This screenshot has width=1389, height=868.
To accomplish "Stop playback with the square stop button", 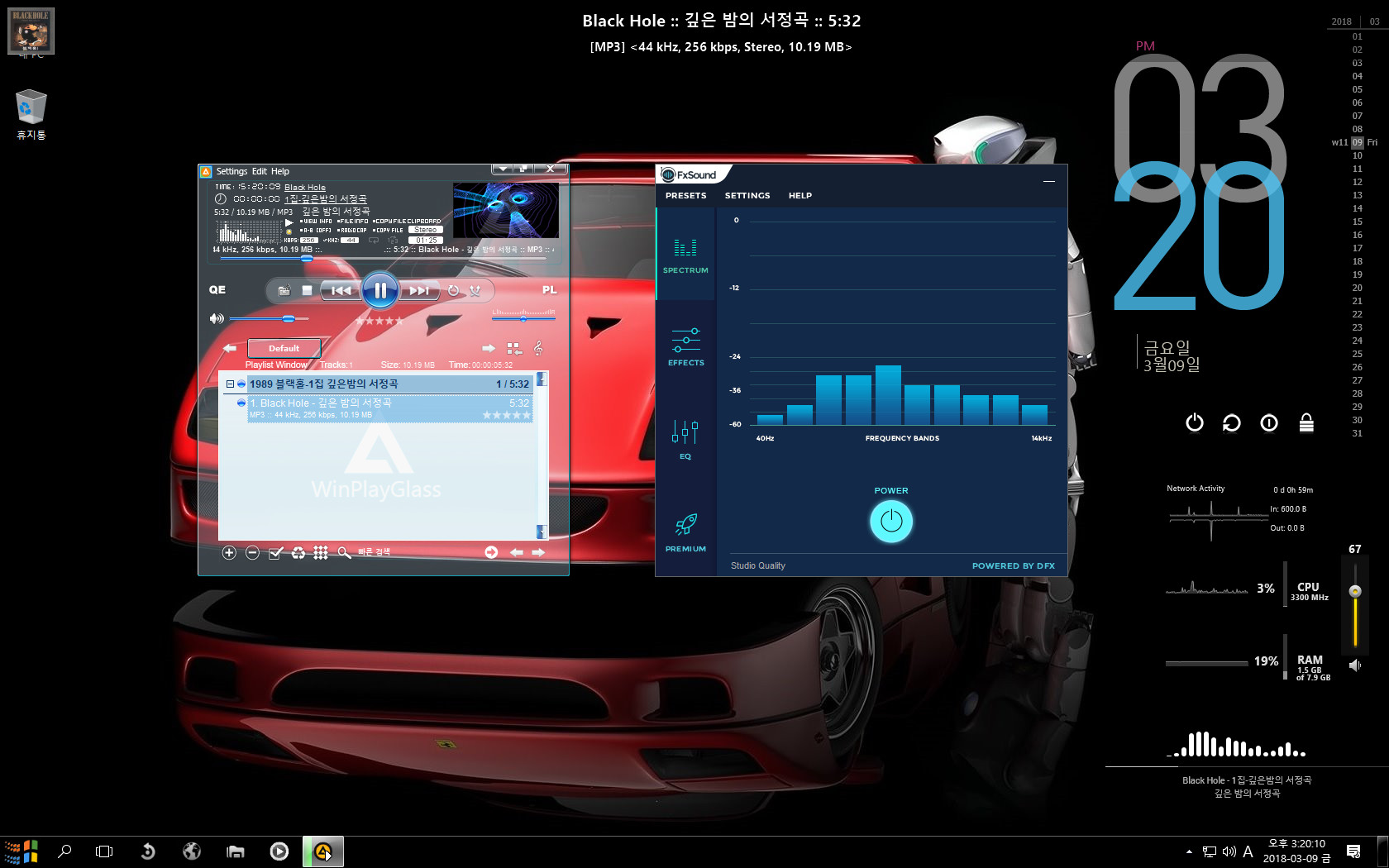I will pyautogui.click(x=307, y=290).
